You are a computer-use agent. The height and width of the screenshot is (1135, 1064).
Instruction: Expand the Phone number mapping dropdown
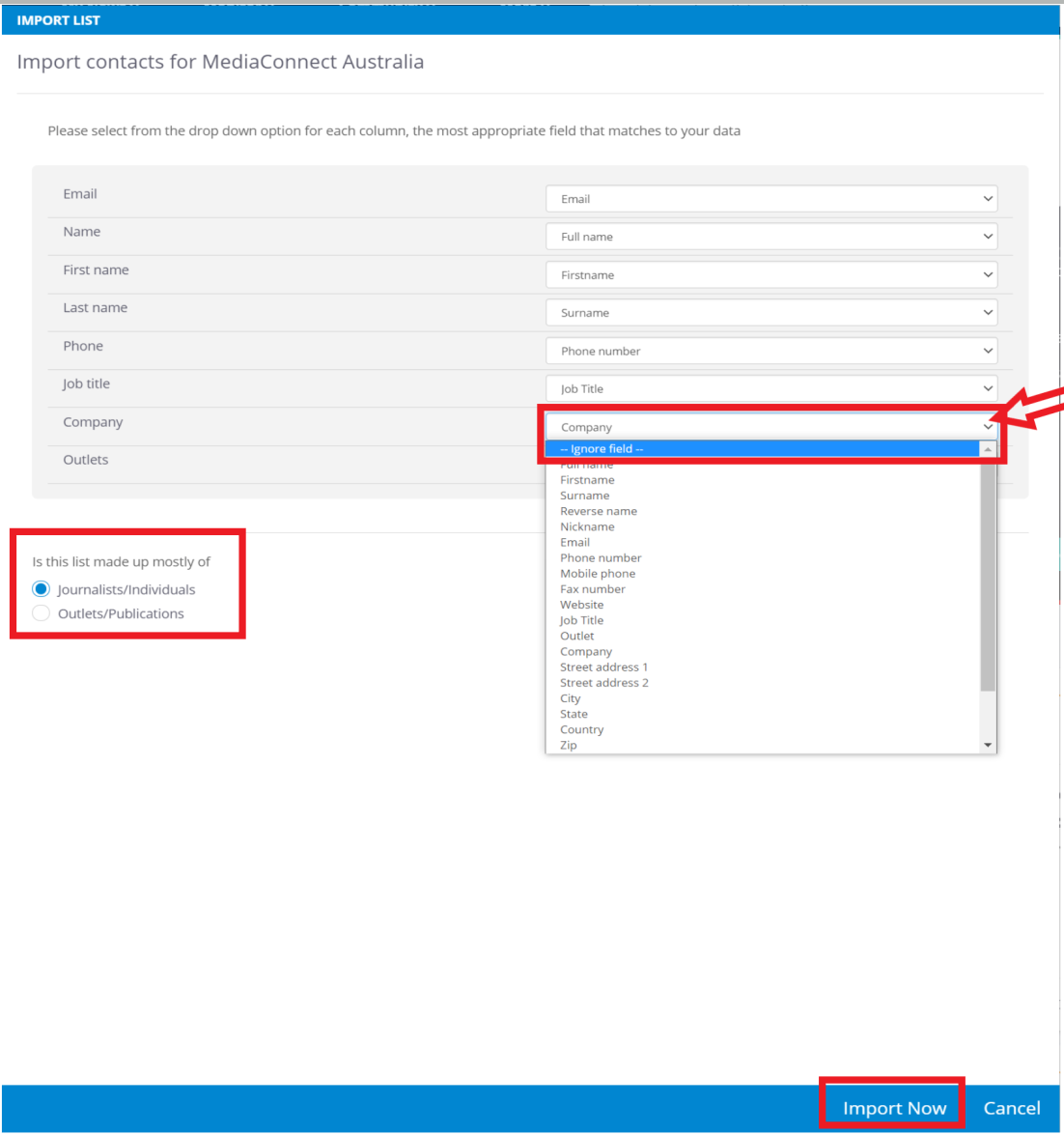[770, 352]
